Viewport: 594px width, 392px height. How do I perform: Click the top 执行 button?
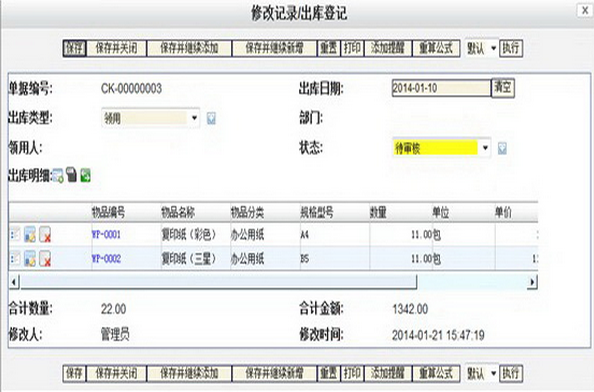coord(511,48)
